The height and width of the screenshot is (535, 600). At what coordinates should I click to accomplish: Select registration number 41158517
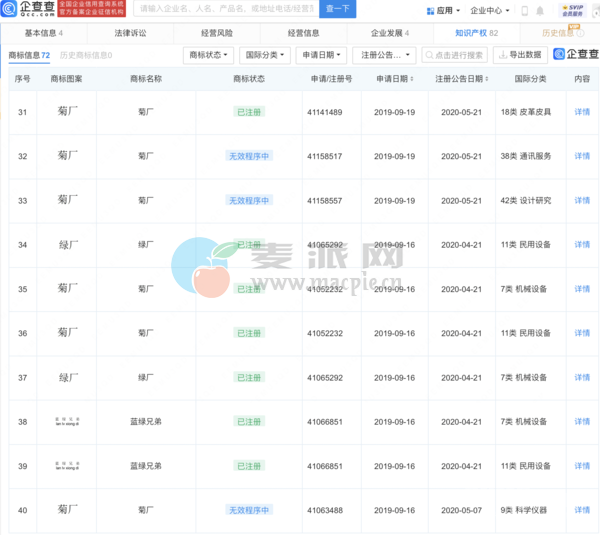[324, 156]
